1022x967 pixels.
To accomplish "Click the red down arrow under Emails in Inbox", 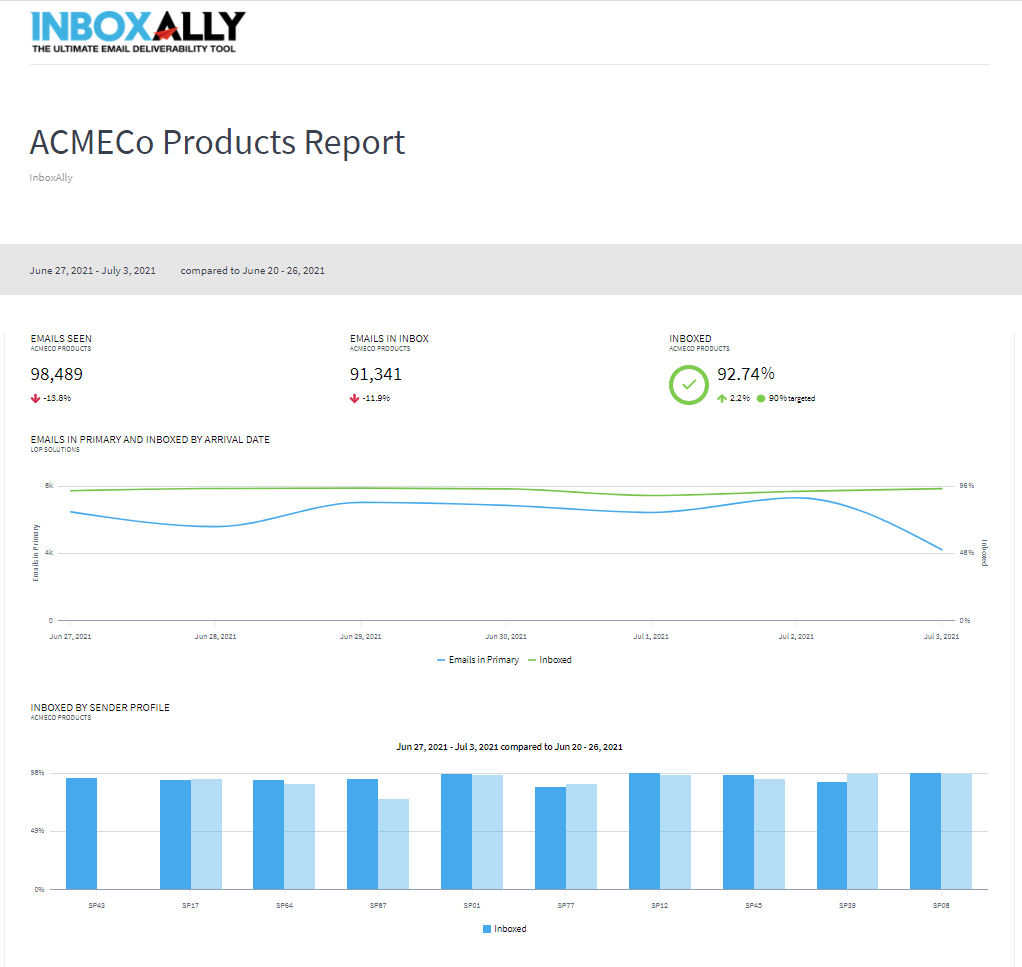I will tap(354, 398).
